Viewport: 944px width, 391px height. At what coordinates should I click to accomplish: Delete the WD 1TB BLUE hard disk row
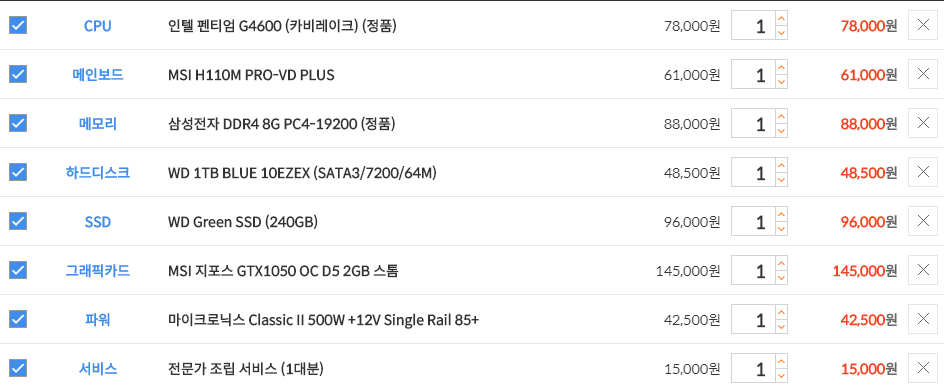point(922,172)
